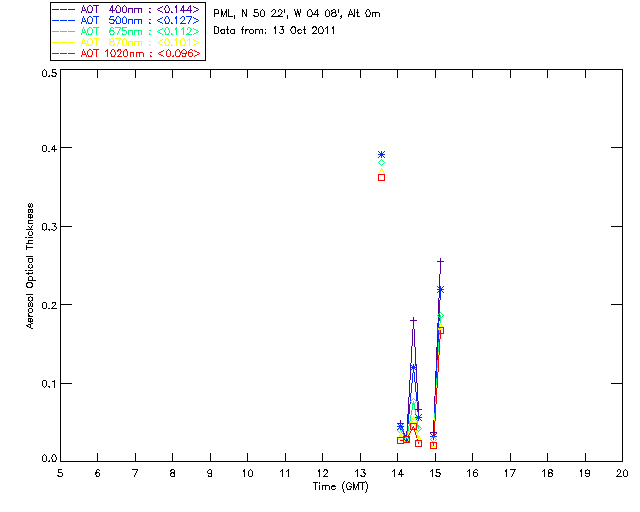The image size is (640, 512).
Task: Click the x-axis tick label 12
Action: (x=322, y=473)
